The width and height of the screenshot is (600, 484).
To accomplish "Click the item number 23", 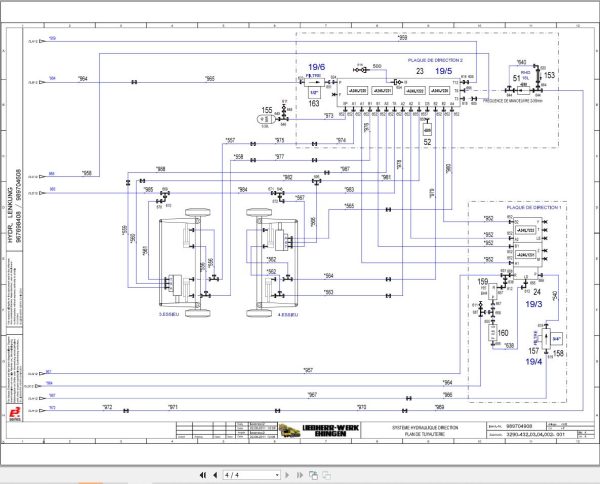I will pyautogui.click(x=420, y=71).
